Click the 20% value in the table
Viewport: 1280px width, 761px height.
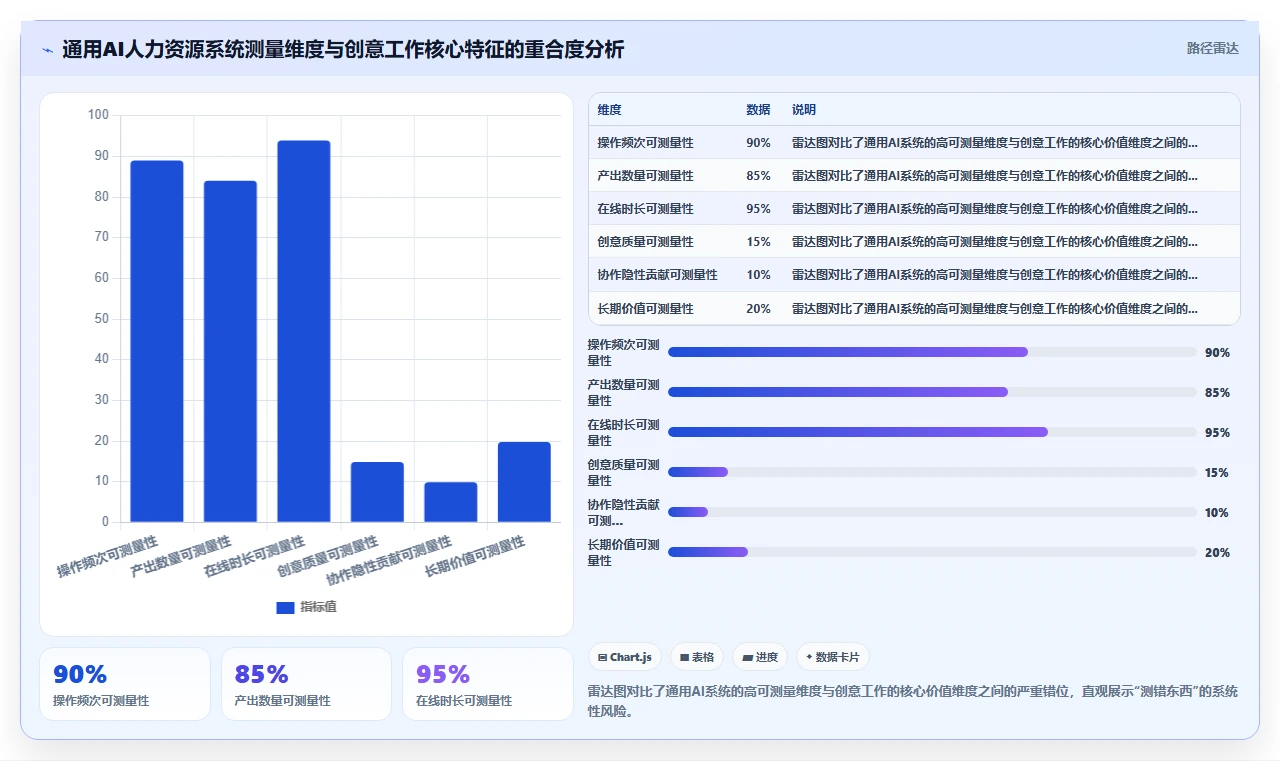758,309
